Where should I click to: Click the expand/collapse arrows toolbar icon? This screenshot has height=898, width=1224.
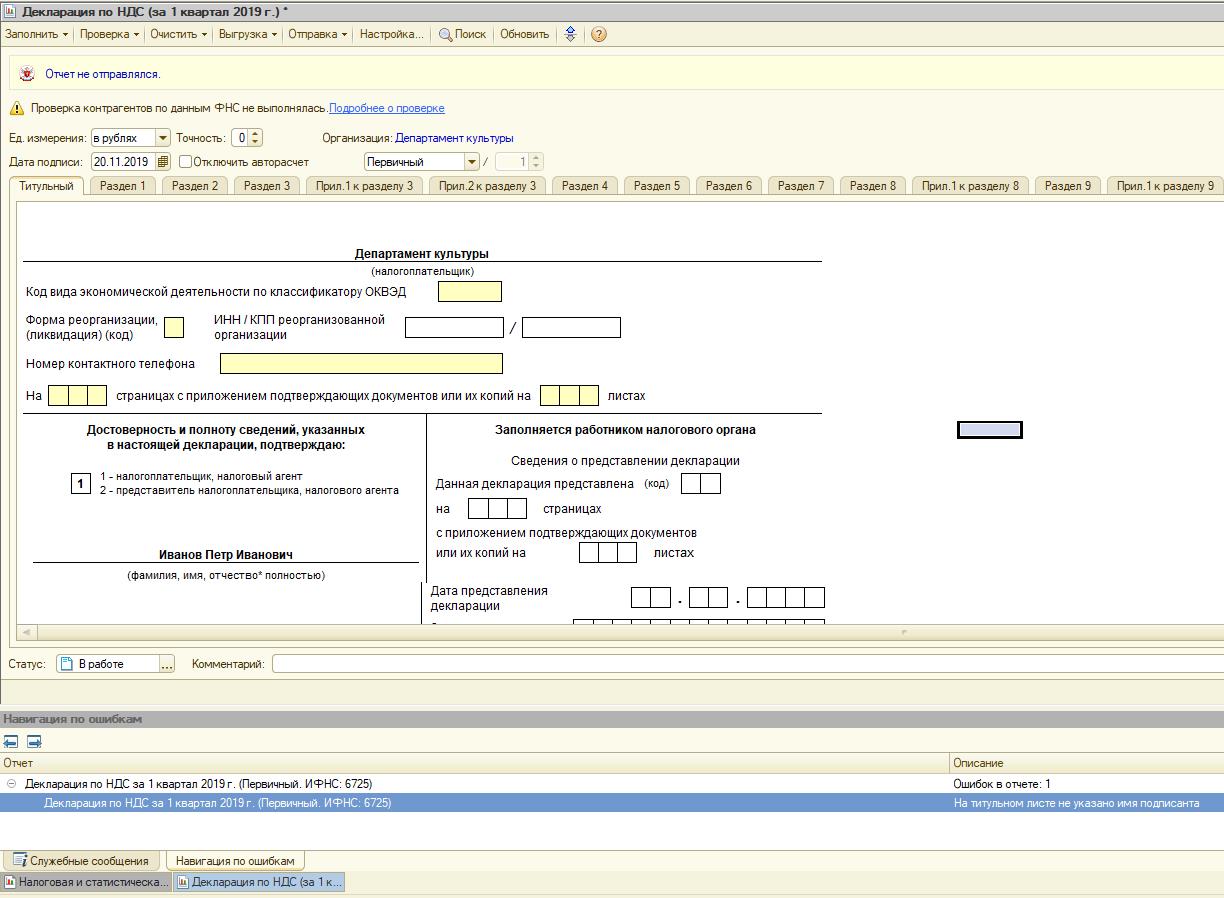[570, 34]
